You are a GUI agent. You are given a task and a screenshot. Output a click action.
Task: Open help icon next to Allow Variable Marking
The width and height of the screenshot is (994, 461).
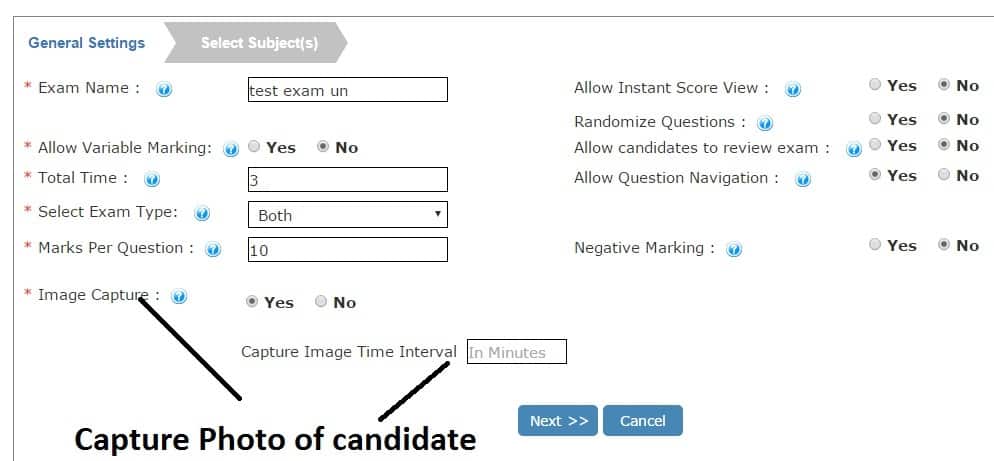231,150
